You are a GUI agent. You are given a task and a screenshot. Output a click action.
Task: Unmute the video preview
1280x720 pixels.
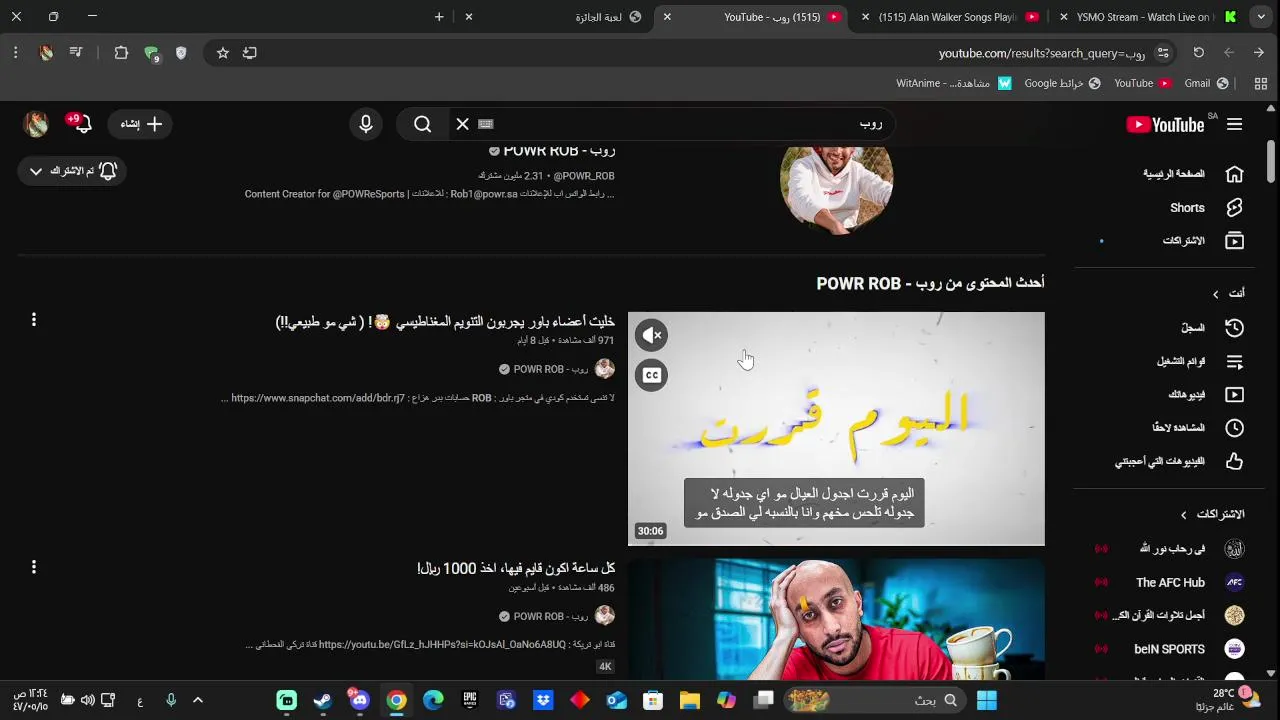click(651, 335)
